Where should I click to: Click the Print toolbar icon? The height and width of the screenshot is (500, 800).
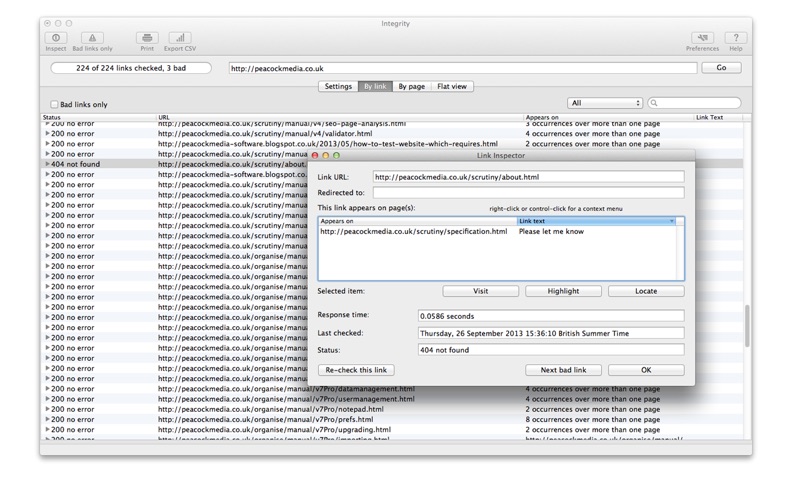(x=147, y=38)
